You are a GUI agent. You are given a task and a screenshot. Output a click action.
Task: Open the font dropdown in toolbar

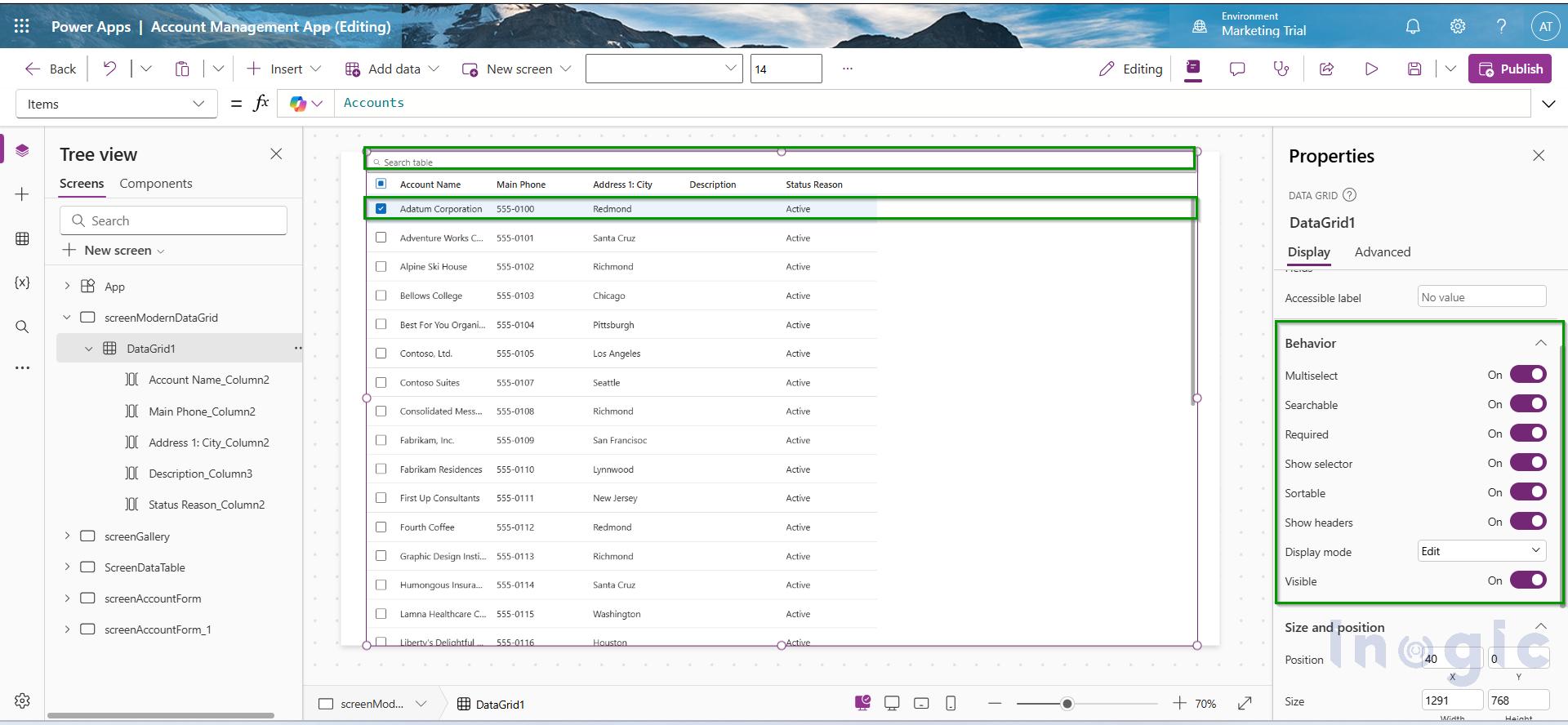point(664,69)
